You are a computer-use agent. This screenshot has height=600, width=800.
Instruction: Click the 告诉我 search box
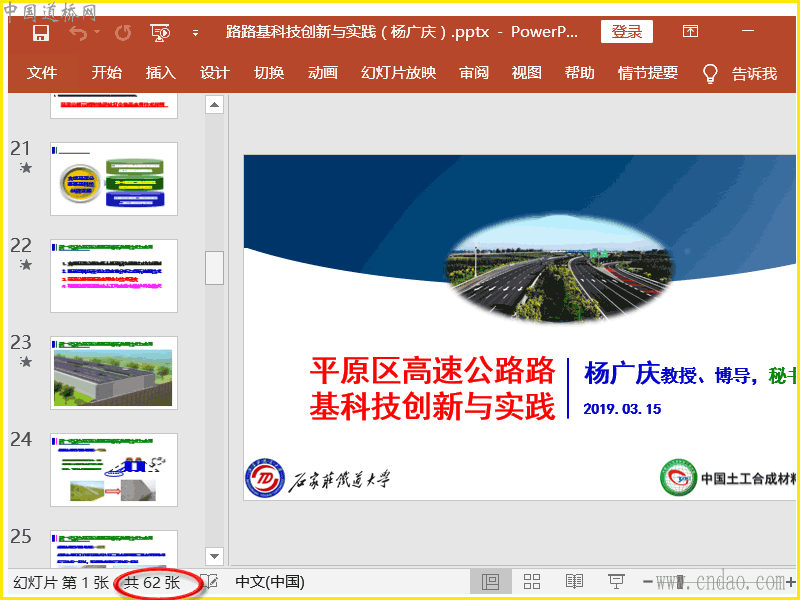click(754, 74)
